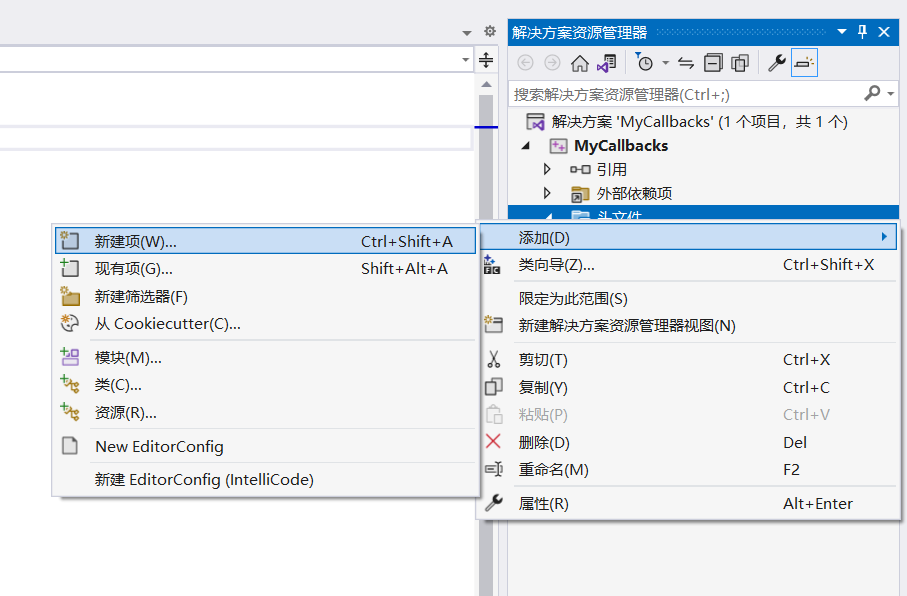Click the 添加(D) submenu arrow
The height and width of the screenshot is (596, 907).
tap(884, 237)
